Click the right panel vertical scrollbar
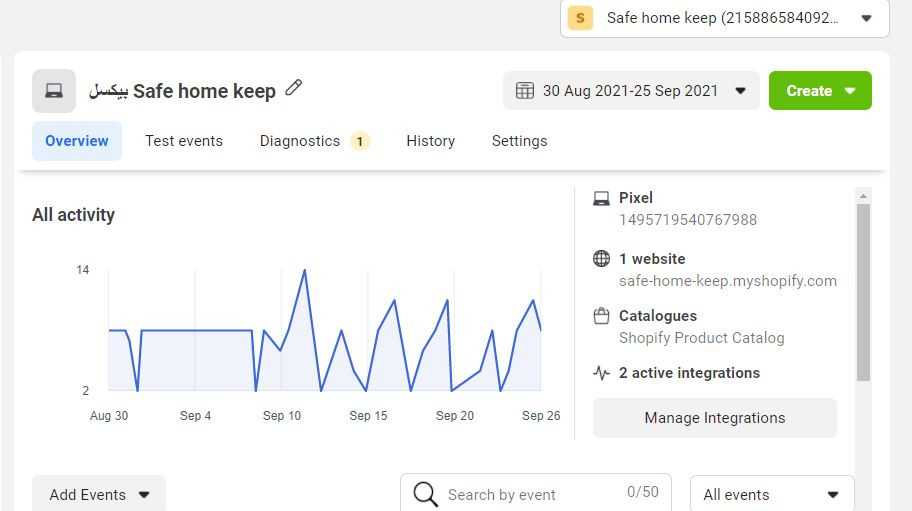 [x=864, y=292]
